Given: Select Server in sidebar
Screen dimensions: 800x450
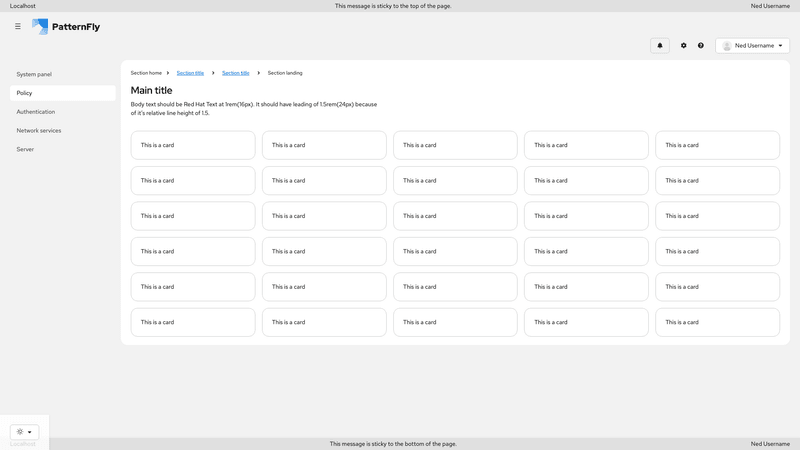Looking at the screenshot, I should point(62,149).
